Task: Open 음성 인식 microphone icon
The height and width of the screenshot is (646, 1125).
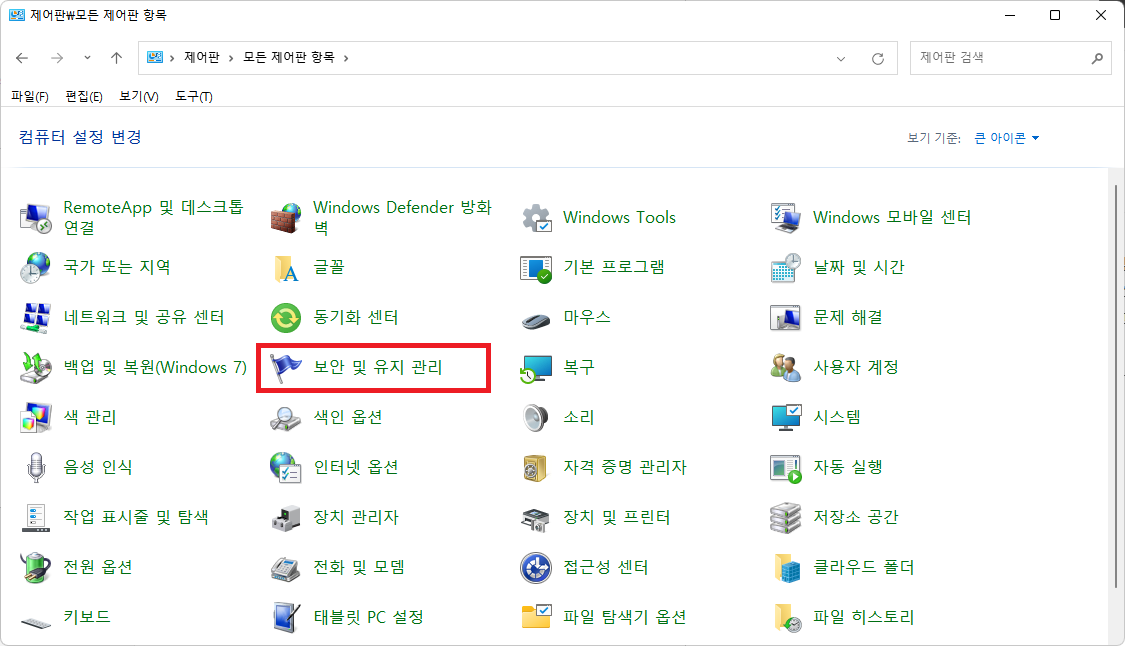Action: (x=36, y=467)
